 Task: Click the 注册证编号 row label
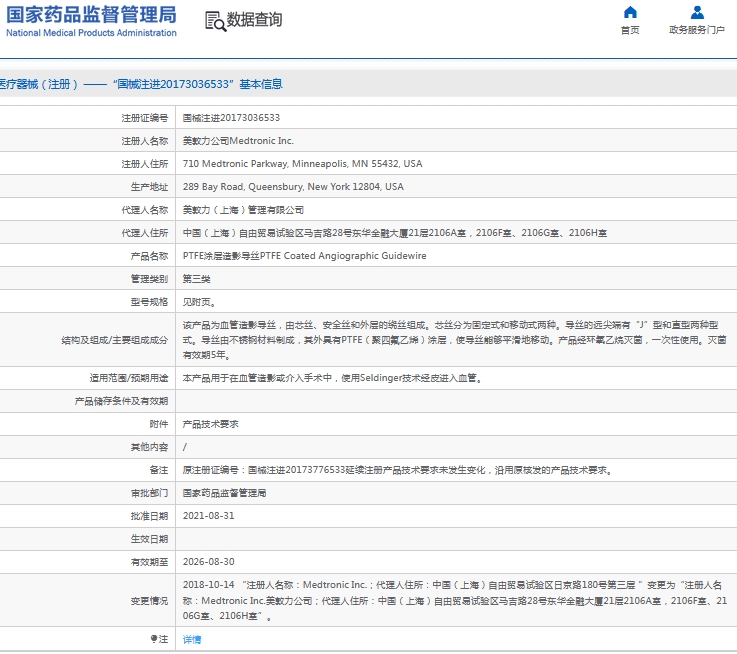click(x=145, y=118)
